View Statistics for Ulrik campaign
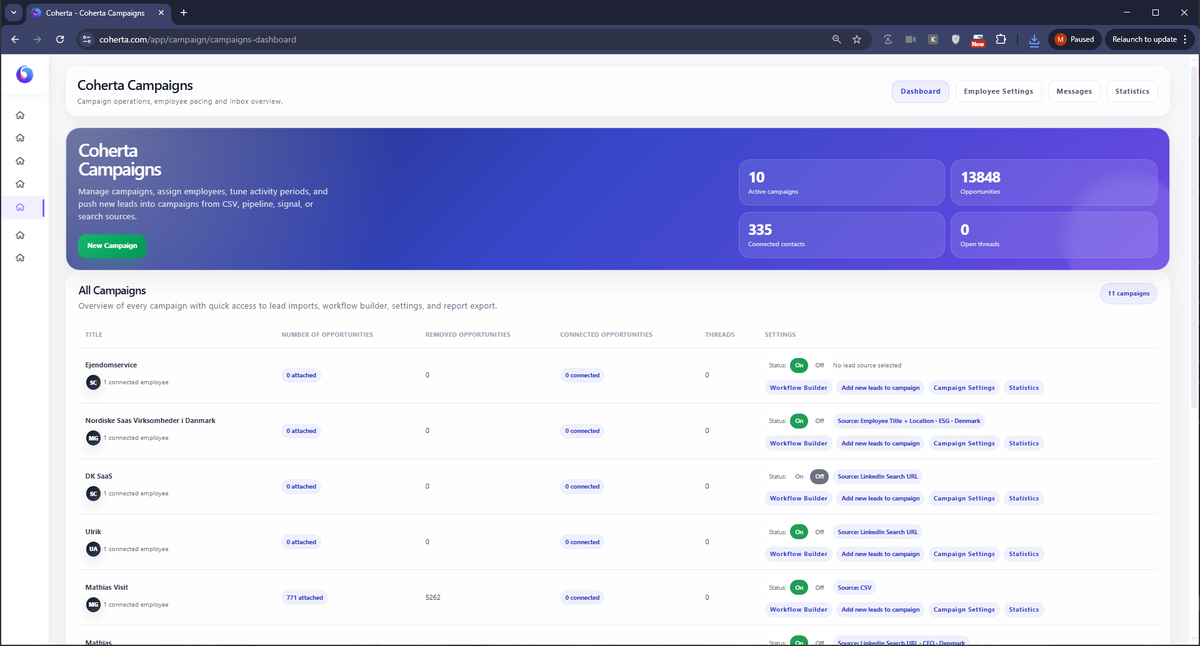 click(1024, 554)
